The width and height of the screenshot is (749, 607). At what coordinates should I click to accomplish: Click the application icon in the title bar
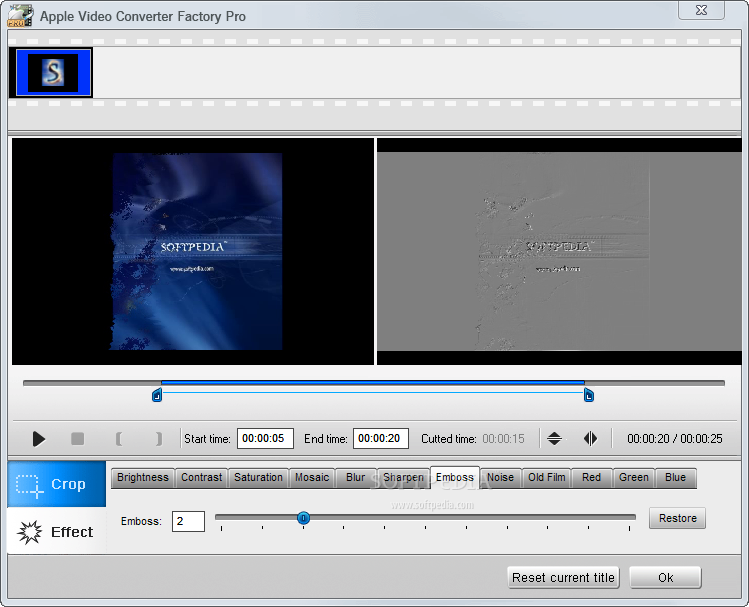pyautogui.click(x=20, y=16)
